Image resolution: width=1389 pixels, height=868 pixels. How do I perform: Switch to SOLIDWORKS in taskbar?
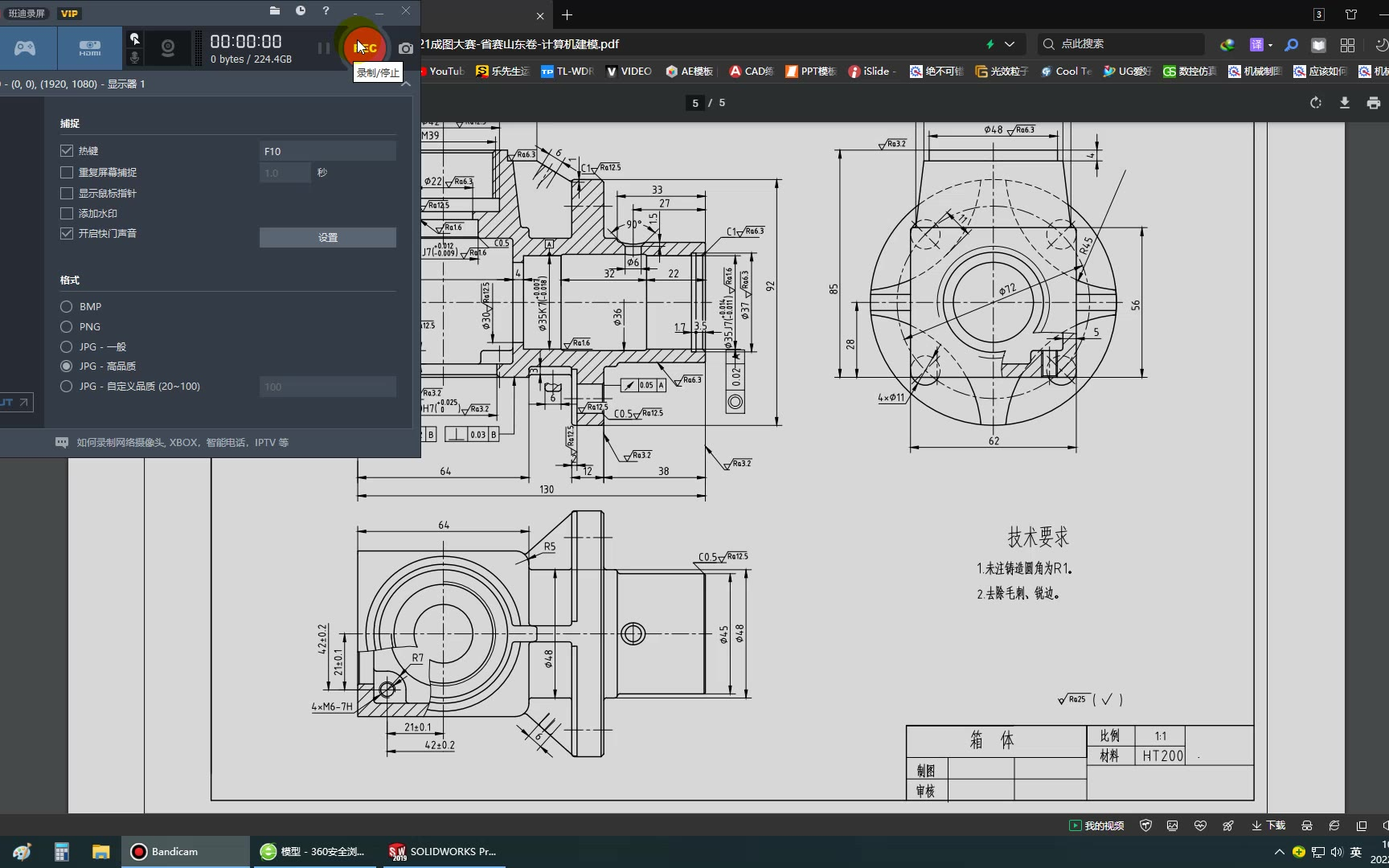coord(443,852)
